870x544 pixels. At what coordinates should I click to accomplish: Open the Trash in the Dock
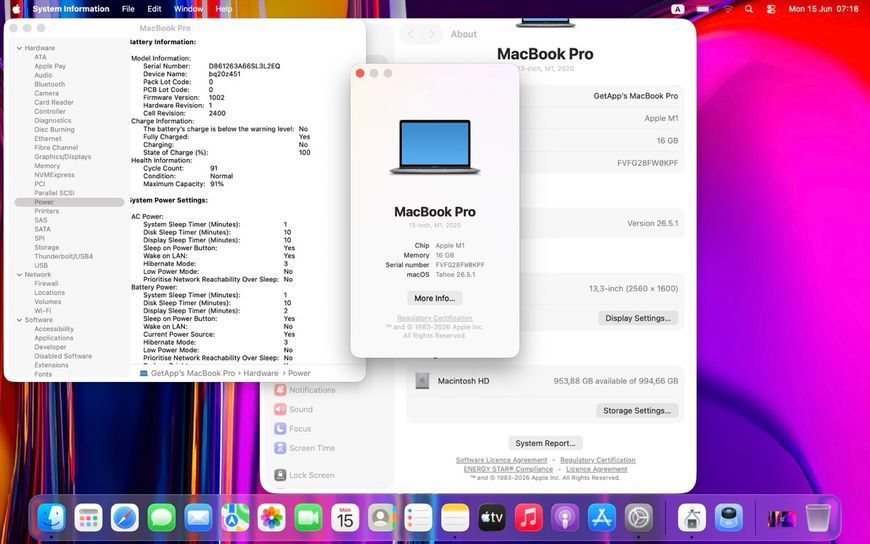pyautogui.click(x=818, y=517)
